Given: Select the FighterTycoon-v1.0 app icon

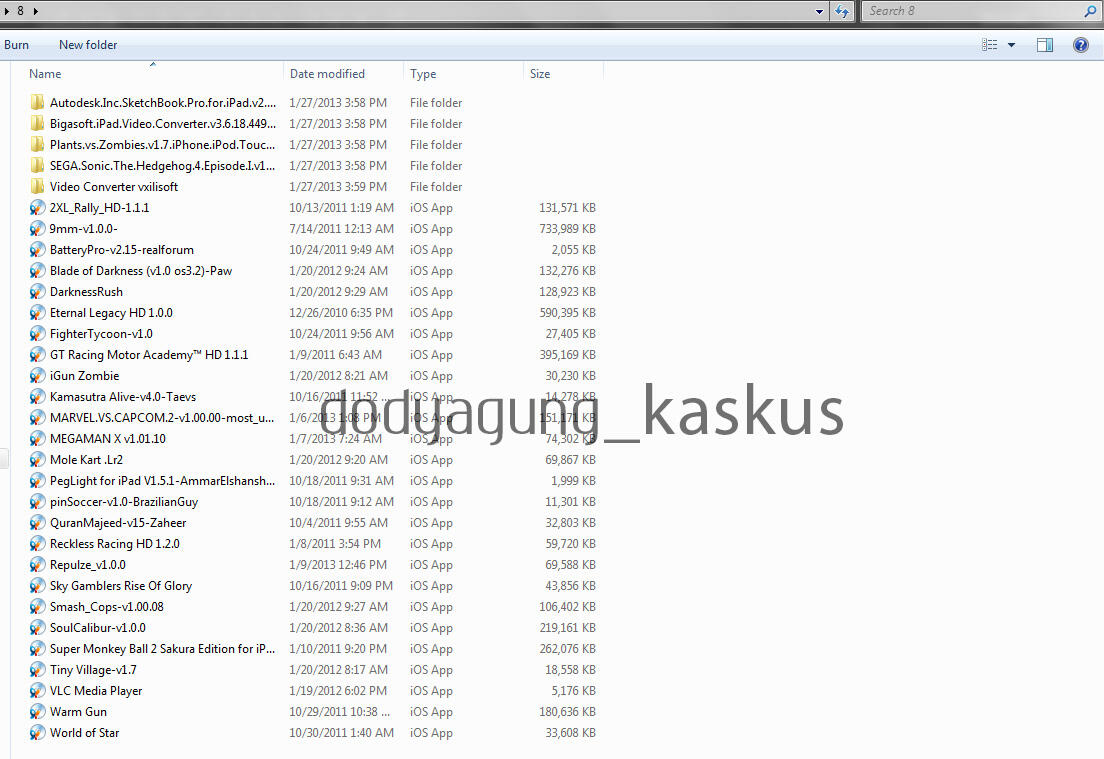Looking at the screenshot, I should coord(37,334).
